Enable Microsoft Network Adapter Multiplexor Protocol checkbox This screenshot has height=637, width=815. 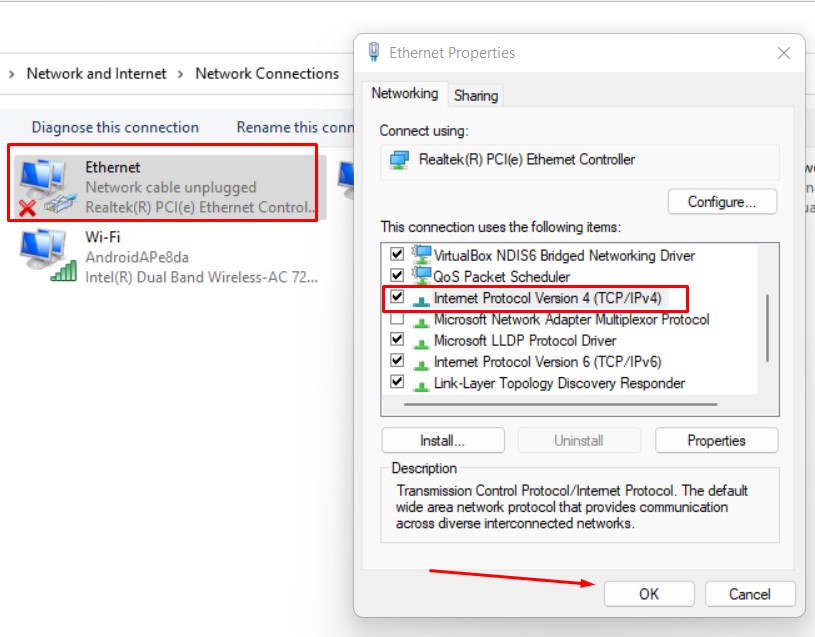click(397, 318)
